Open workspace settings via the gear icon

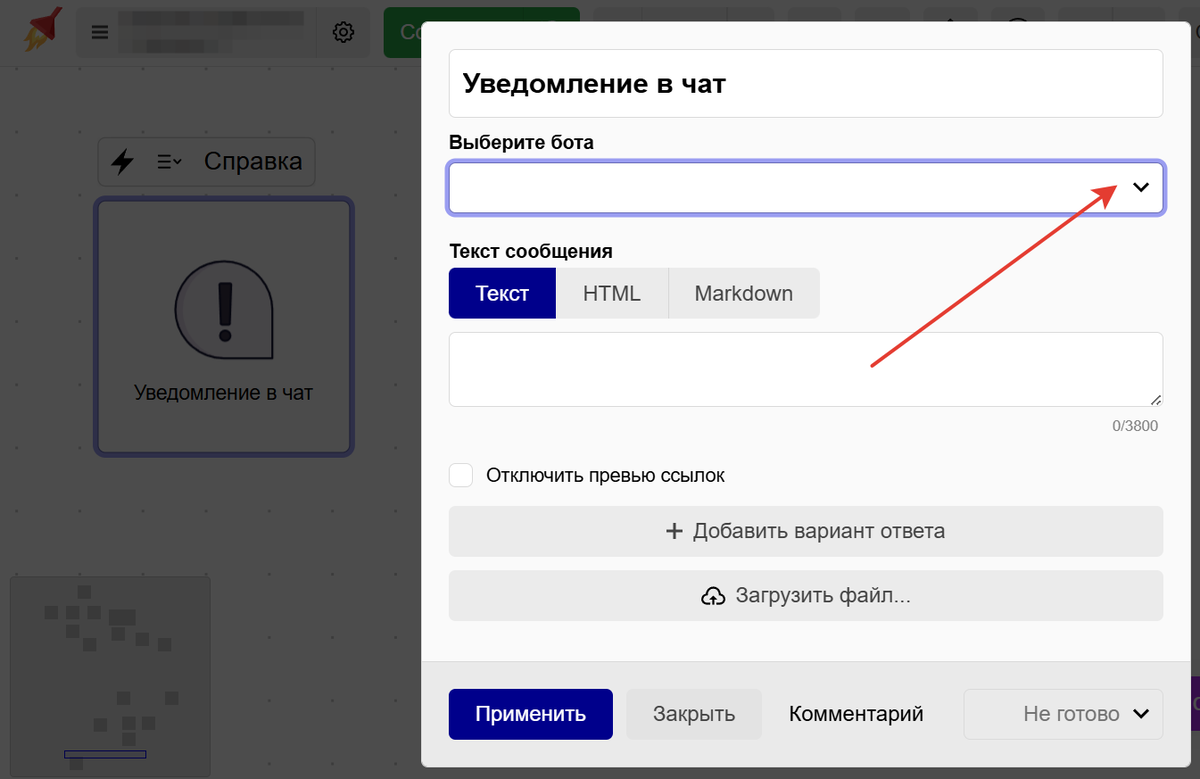coord(343,31)
